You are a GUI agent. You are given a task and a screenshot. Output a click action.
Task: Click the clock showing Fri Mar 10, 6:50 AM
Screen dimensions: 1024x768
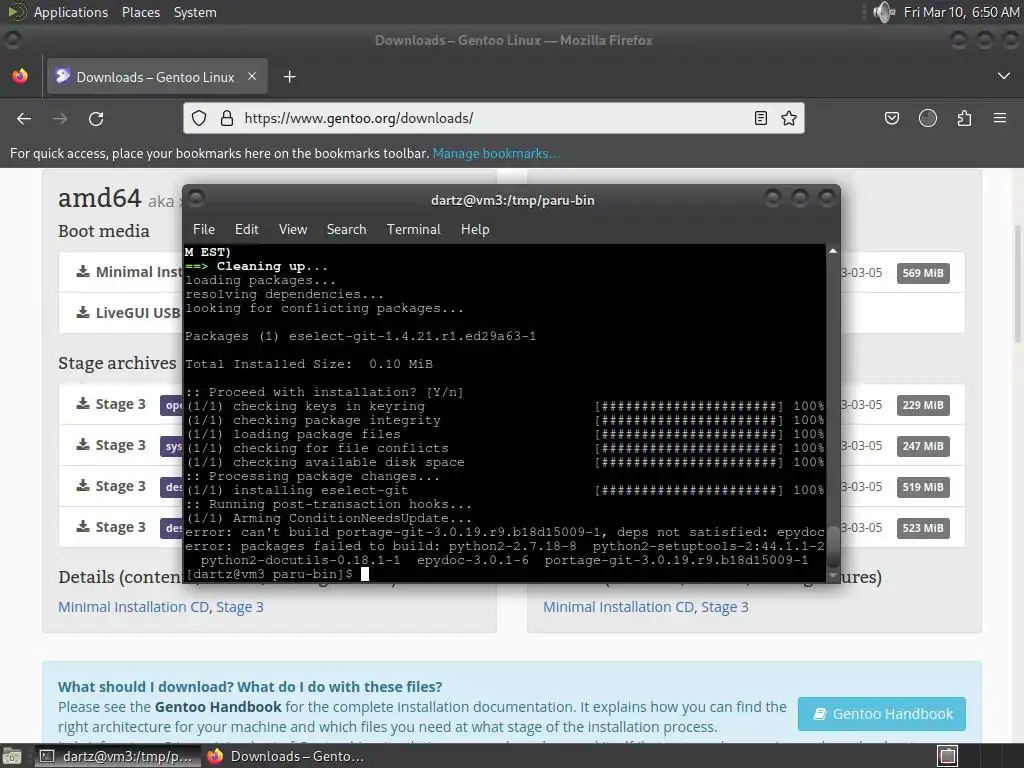tap(961, 12)
